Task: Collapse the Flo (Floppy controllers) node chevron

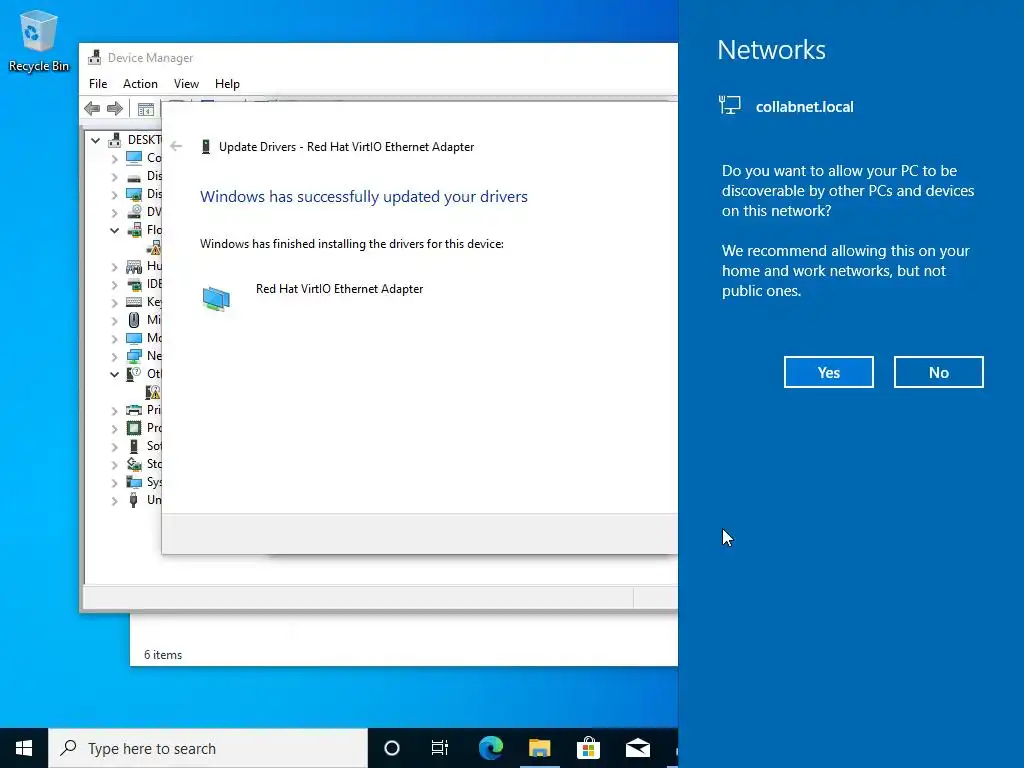Action: tap(114, 230)
